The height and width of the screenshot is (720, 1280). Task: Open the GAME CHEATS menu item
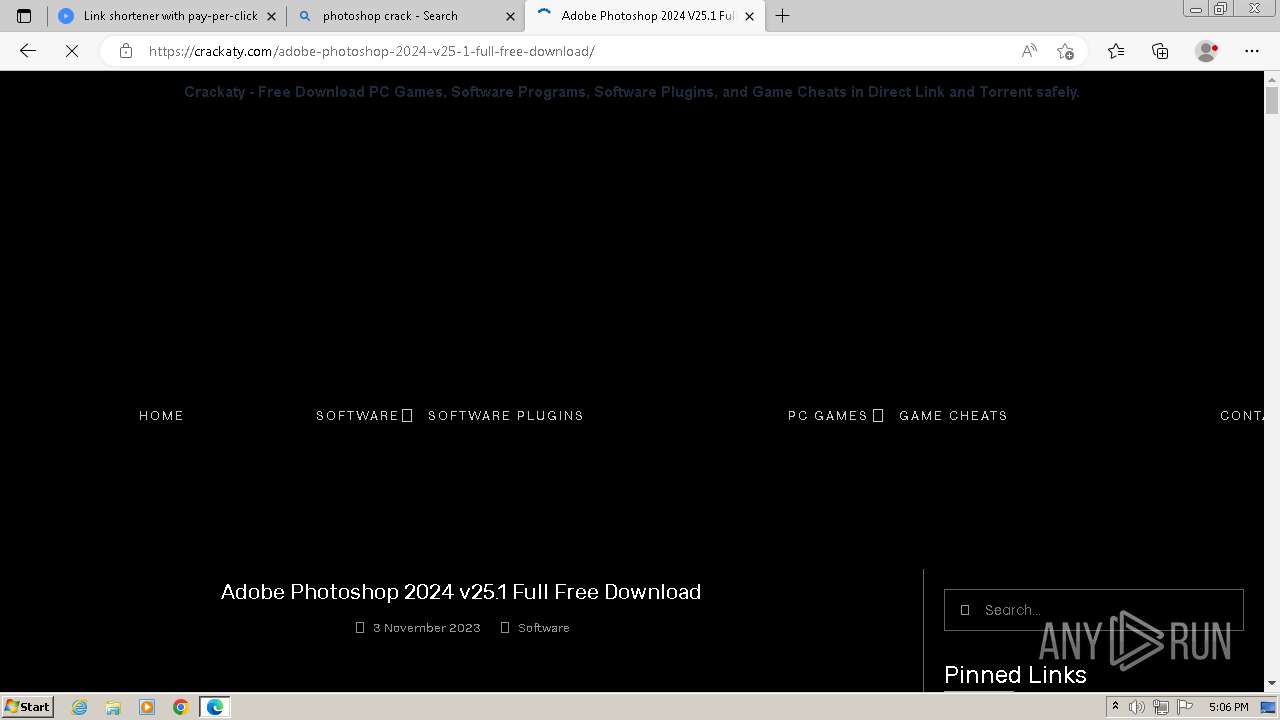(x=953, y=415)
